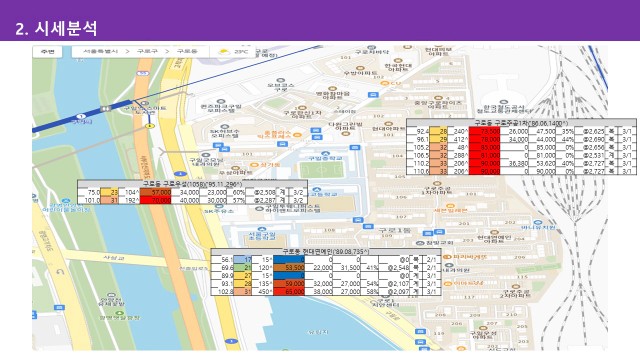The image size is (640, 360).
Task: Click the @2,107 unit price cell
Action: 395,284
